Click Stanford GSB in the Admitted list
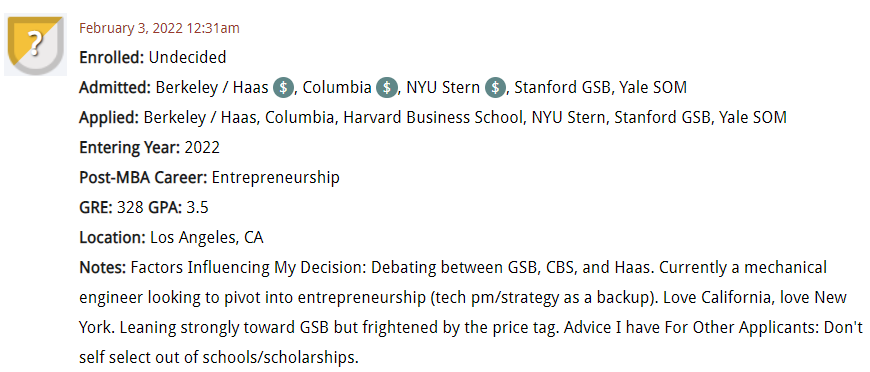The image size is (870, 372). click(562, 88)
